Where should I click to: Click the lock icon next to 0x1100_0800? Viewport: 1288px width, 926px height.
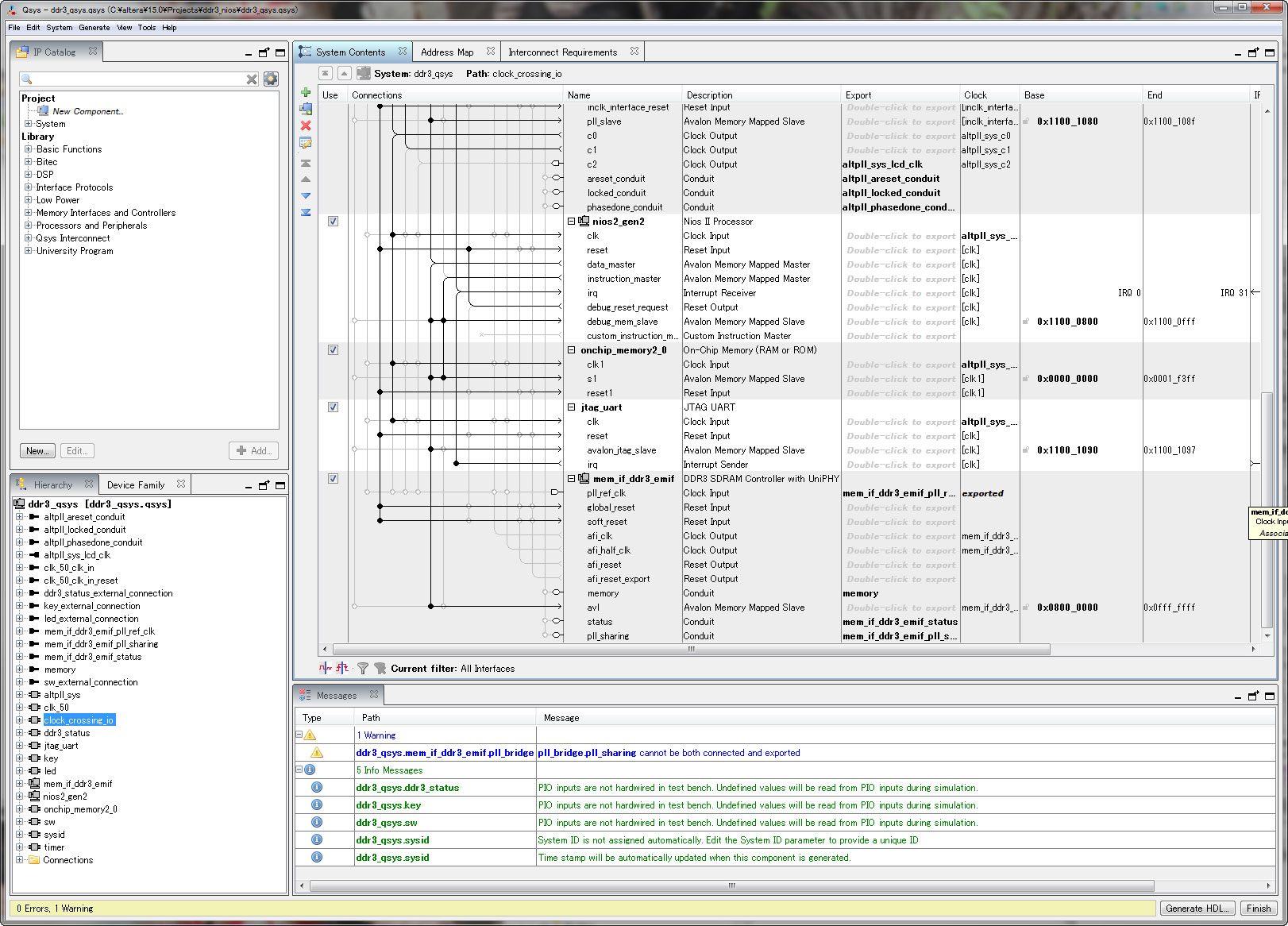coord(1026,322)
